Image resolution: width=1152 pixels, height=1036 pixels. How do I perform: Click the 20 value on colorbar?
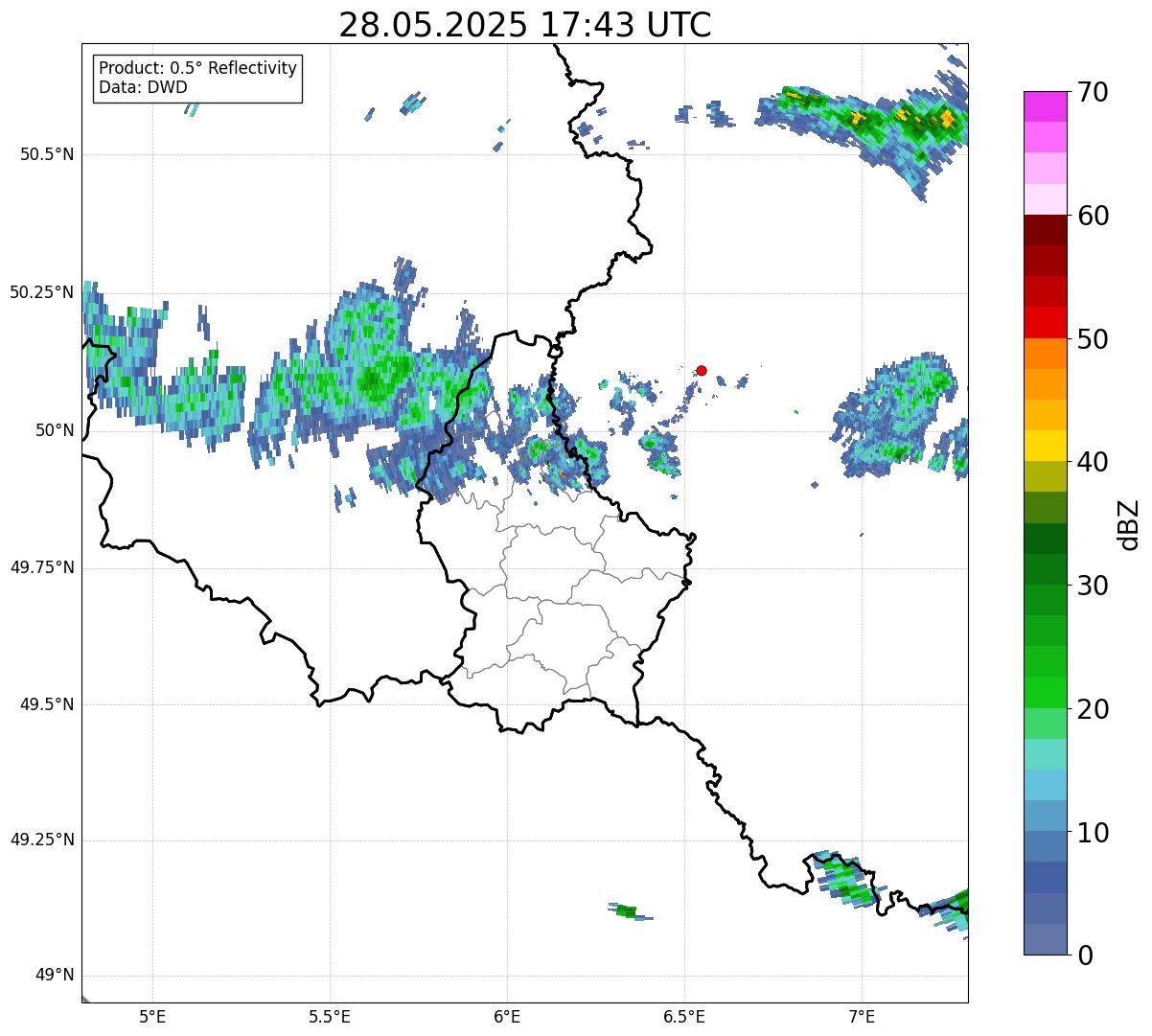coord(1093,709)
